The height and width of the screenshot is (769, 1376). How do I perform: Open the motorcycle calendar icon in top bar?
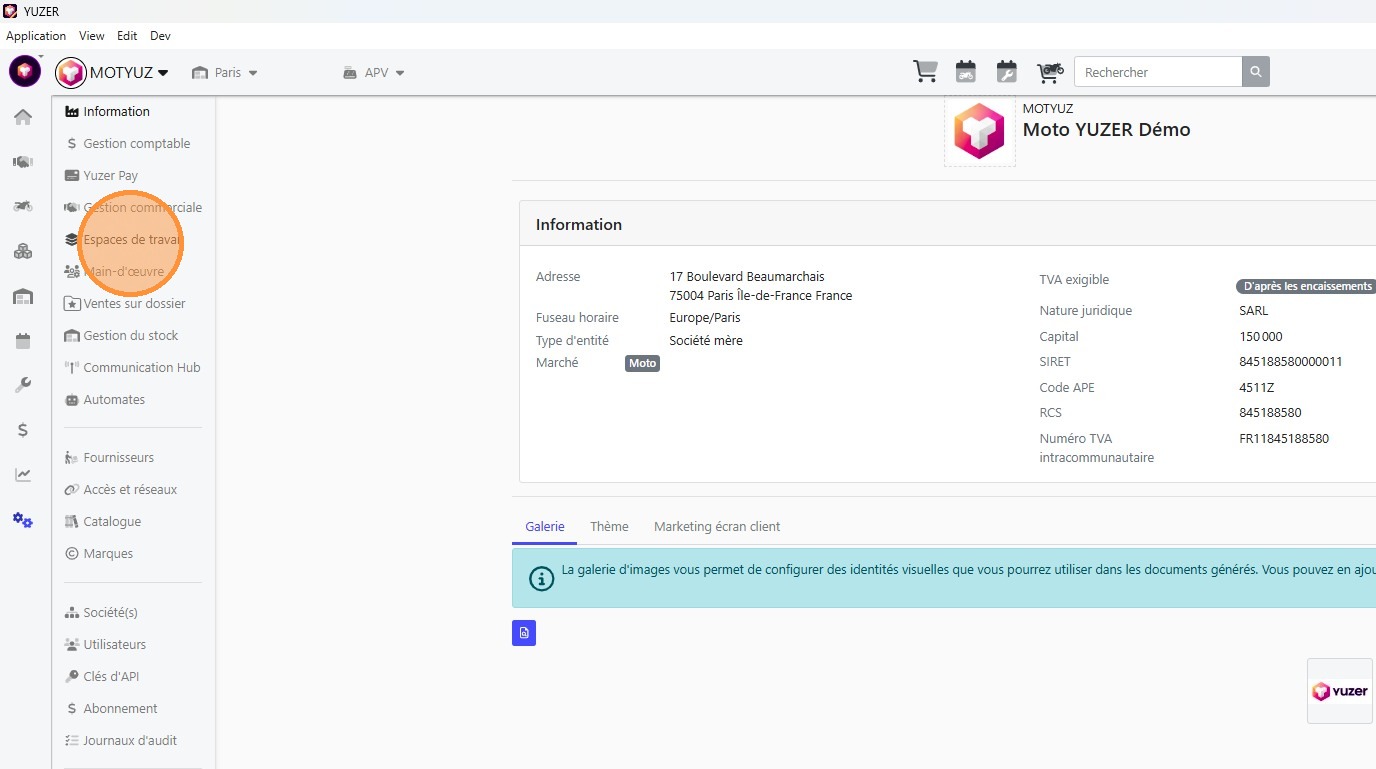966,72
